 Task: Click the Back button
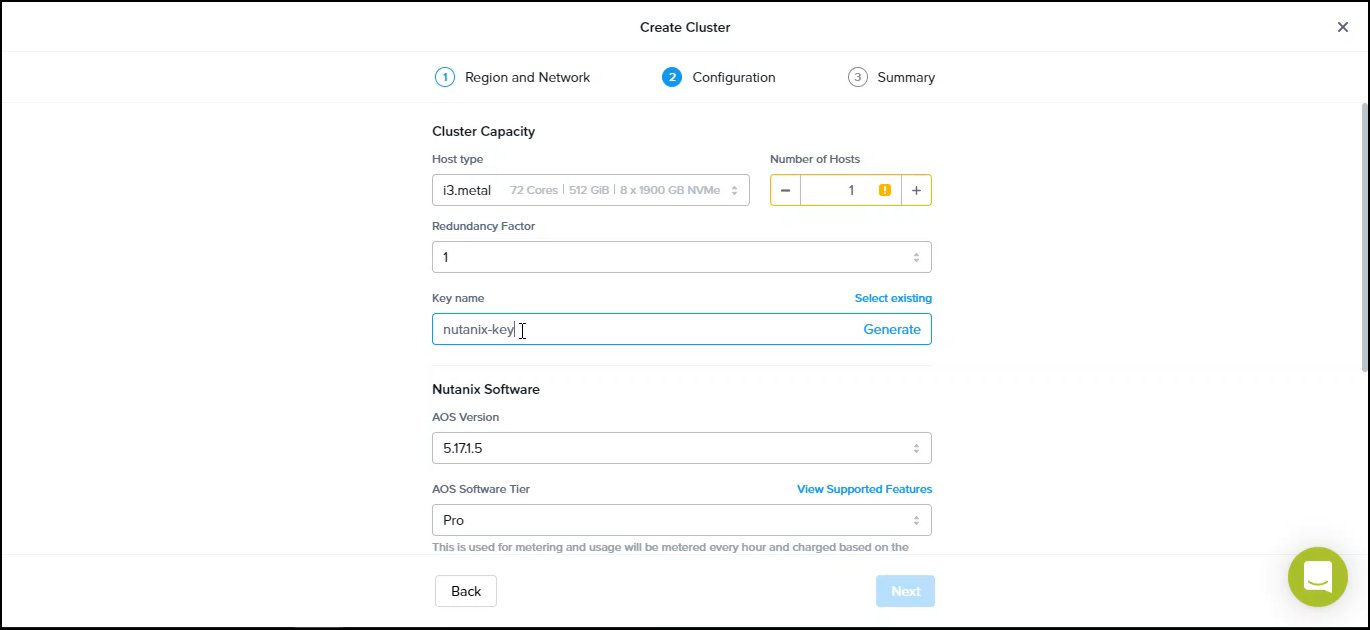click(465, 591)
